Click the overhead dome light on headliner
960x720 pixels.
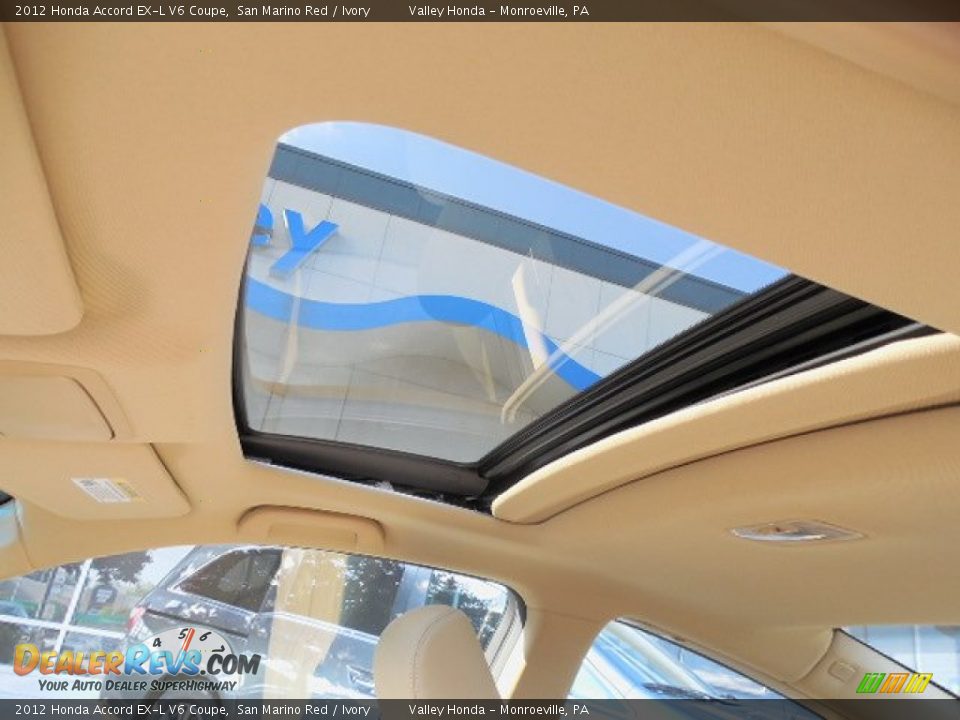(795, 531)
